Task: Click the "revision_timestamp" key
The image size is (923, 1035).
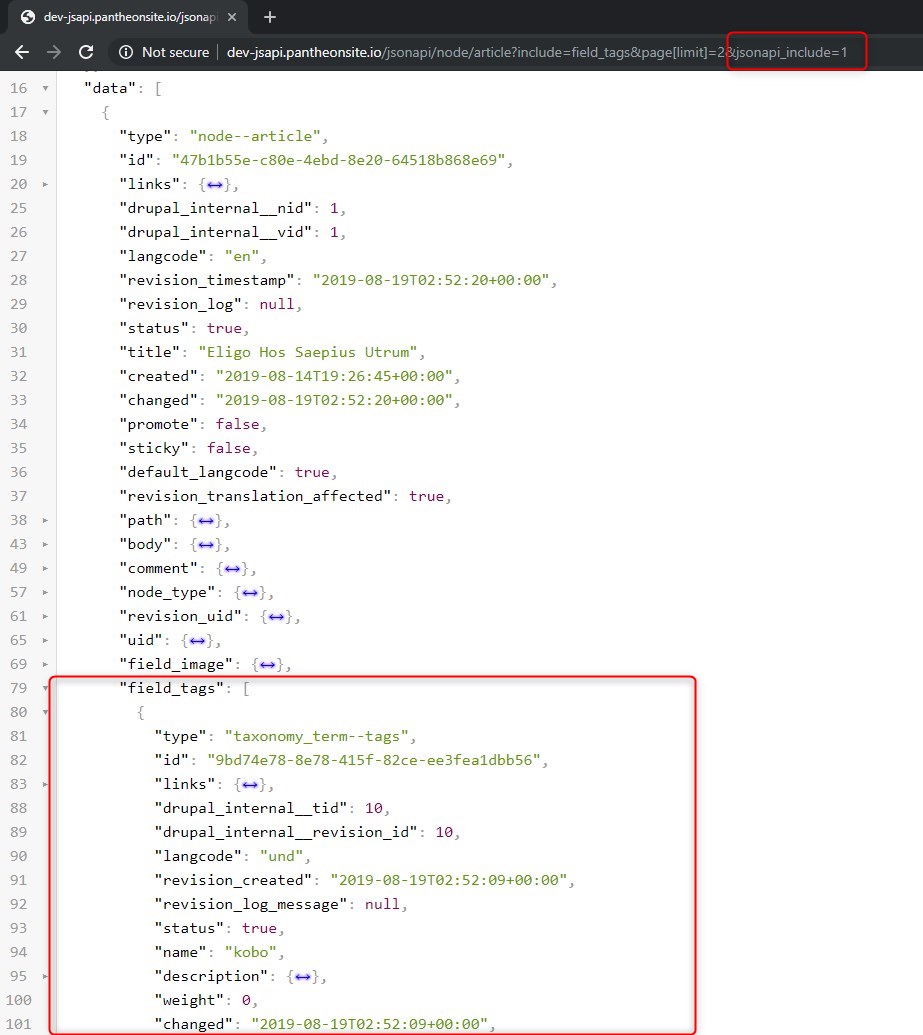Action: click(207, 280)
